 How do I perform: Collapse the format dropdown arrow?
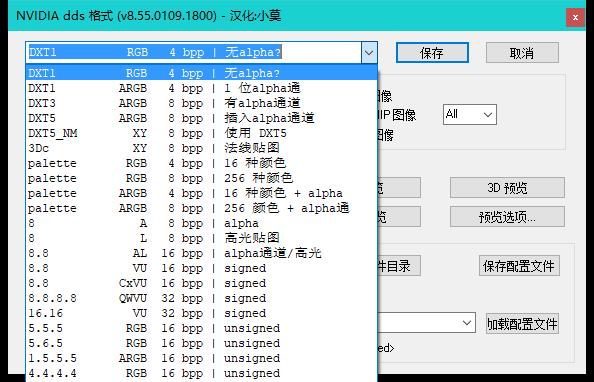point(369,52)
